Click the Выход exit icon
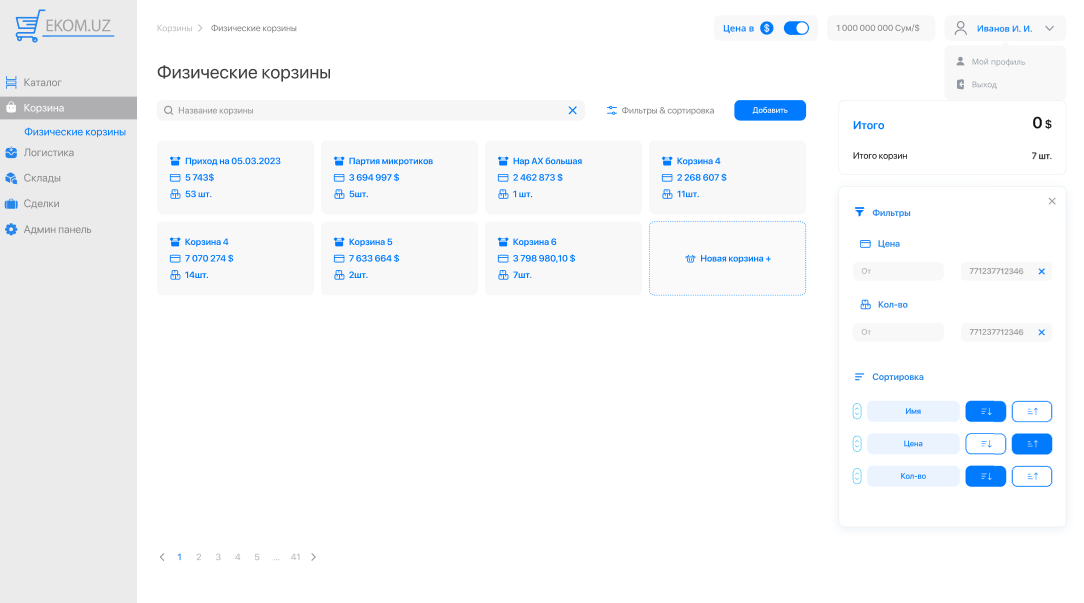 pos(960,84)
